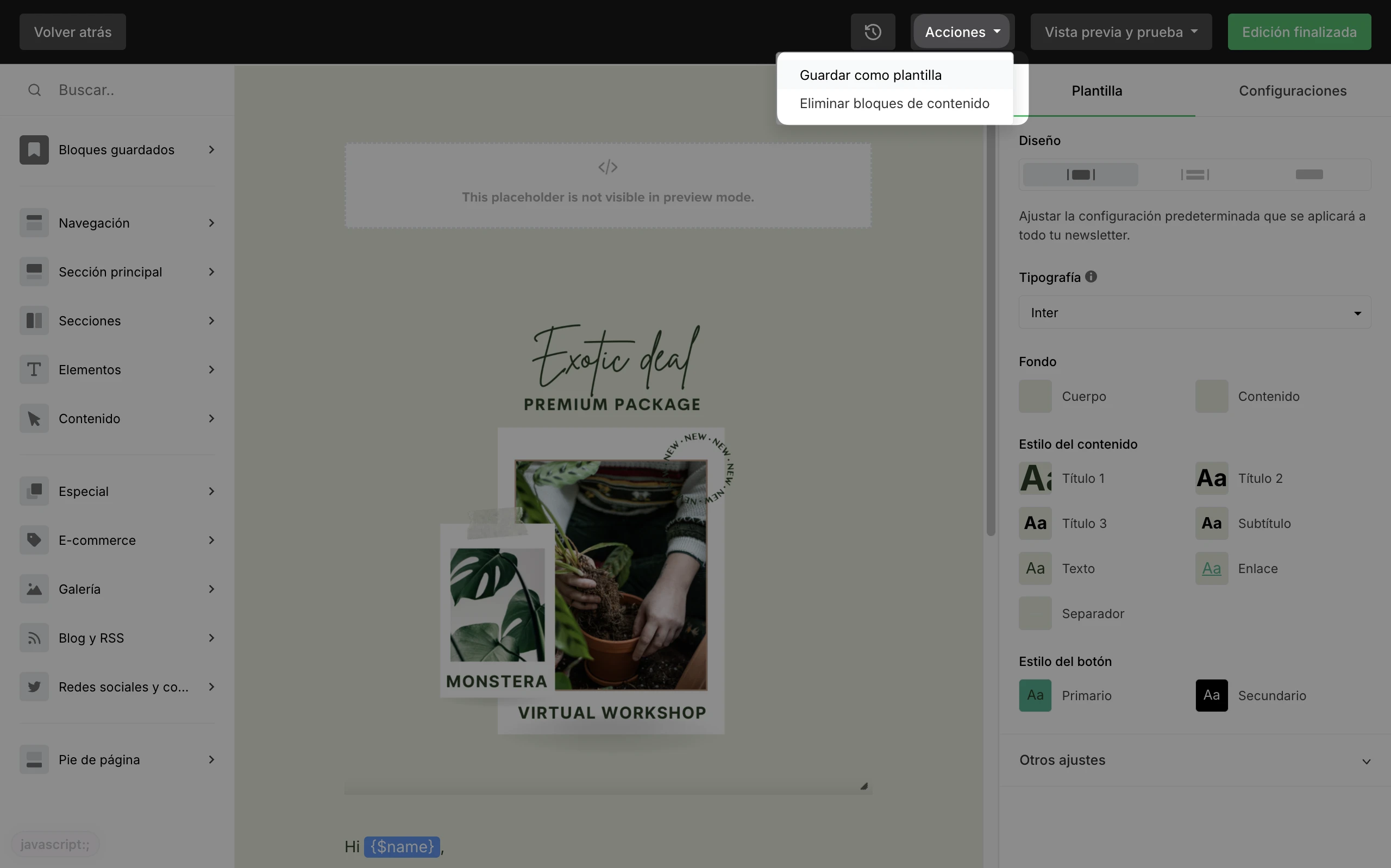Click the Edición finalizada button
The image size is (1391, 868).
(1299, 32)
